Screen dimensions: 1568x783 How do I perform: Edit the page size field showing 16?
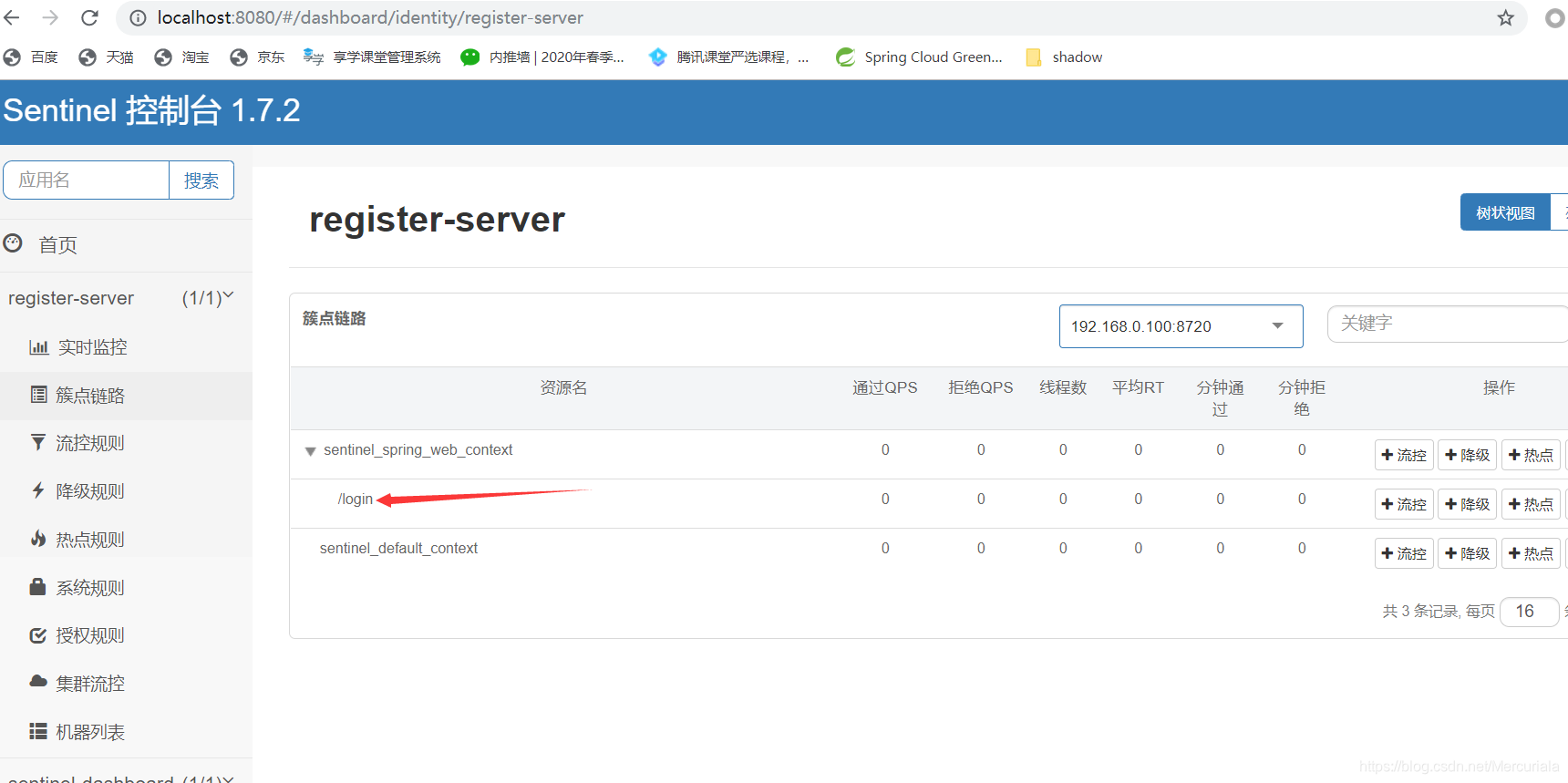1530,611
